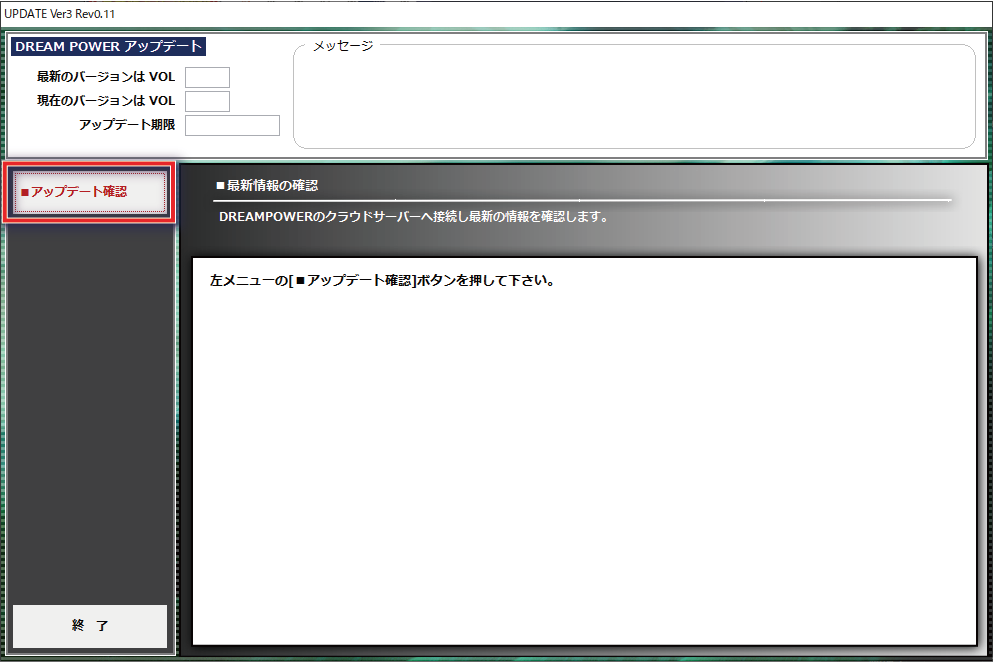Click the メッセージ group label
The image size is (994, 662).
[x=343, y=46]
